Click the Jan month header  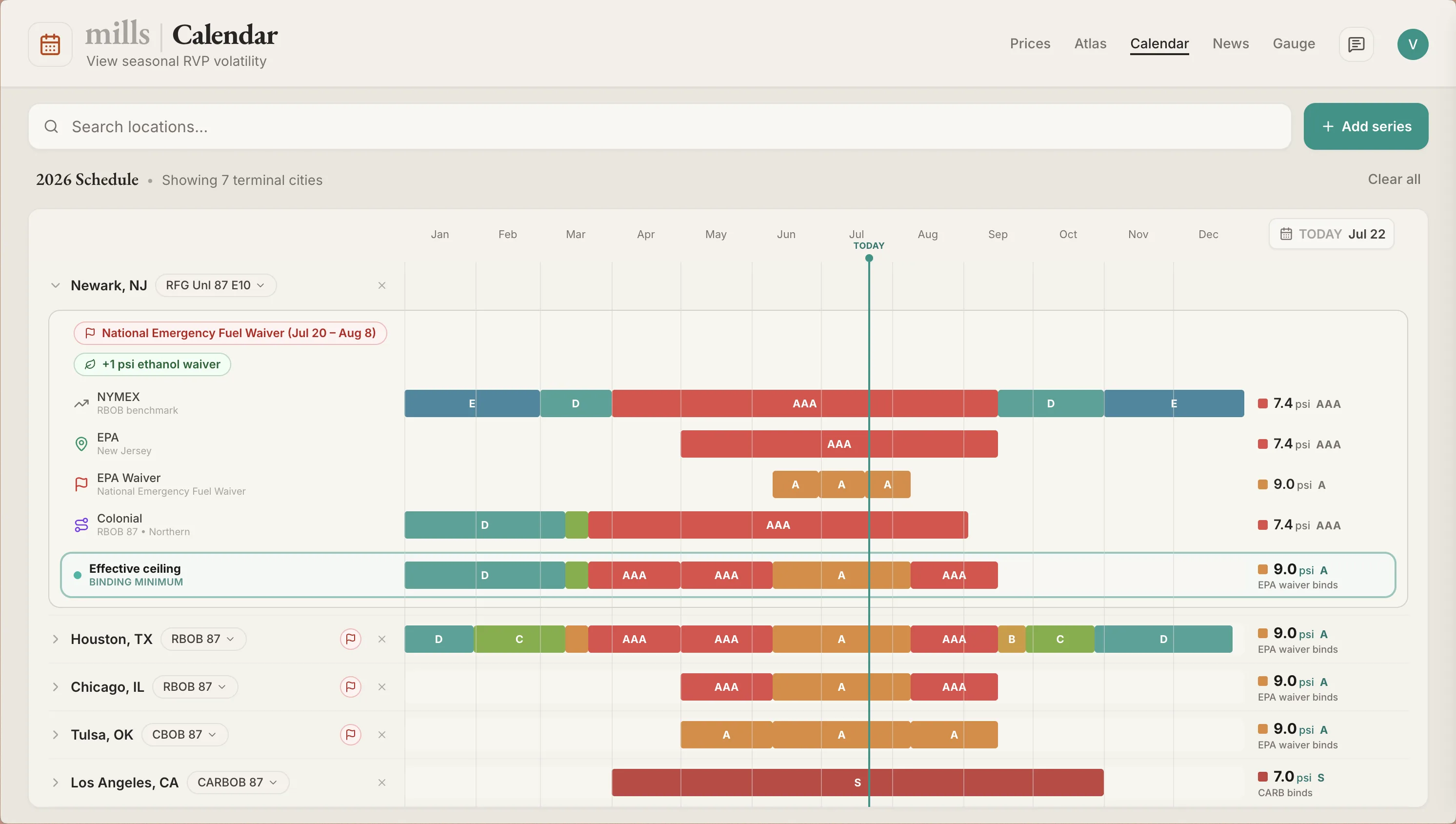point(440,234)
